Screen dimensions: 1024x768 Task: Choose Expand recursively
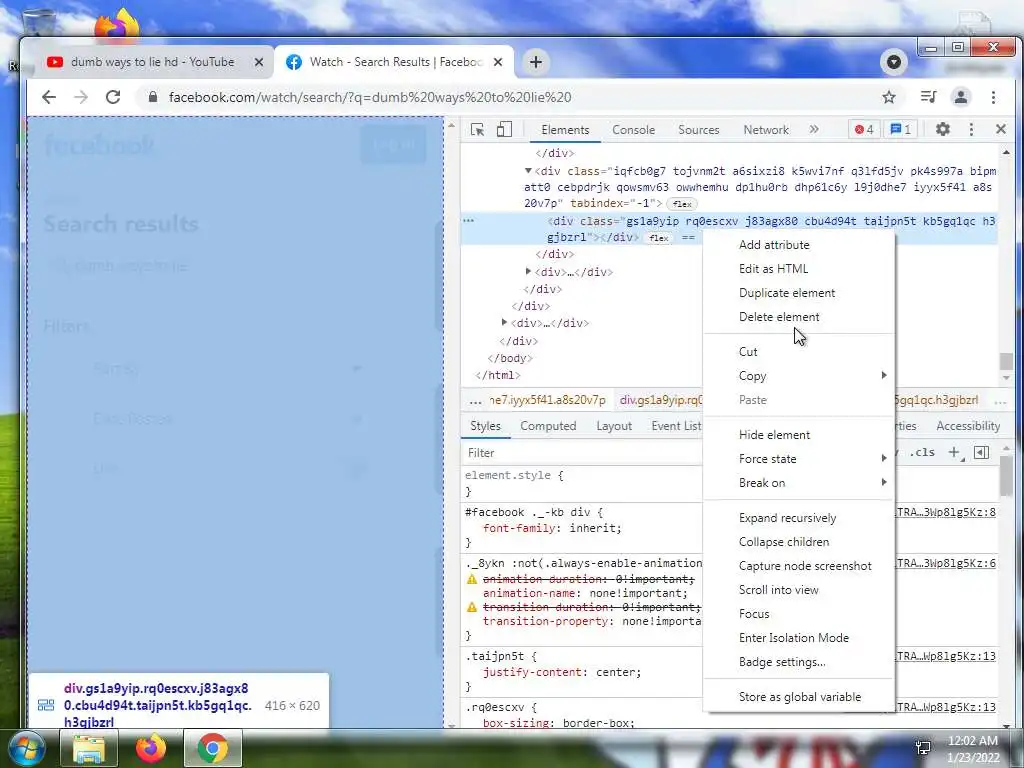point(798,518)
